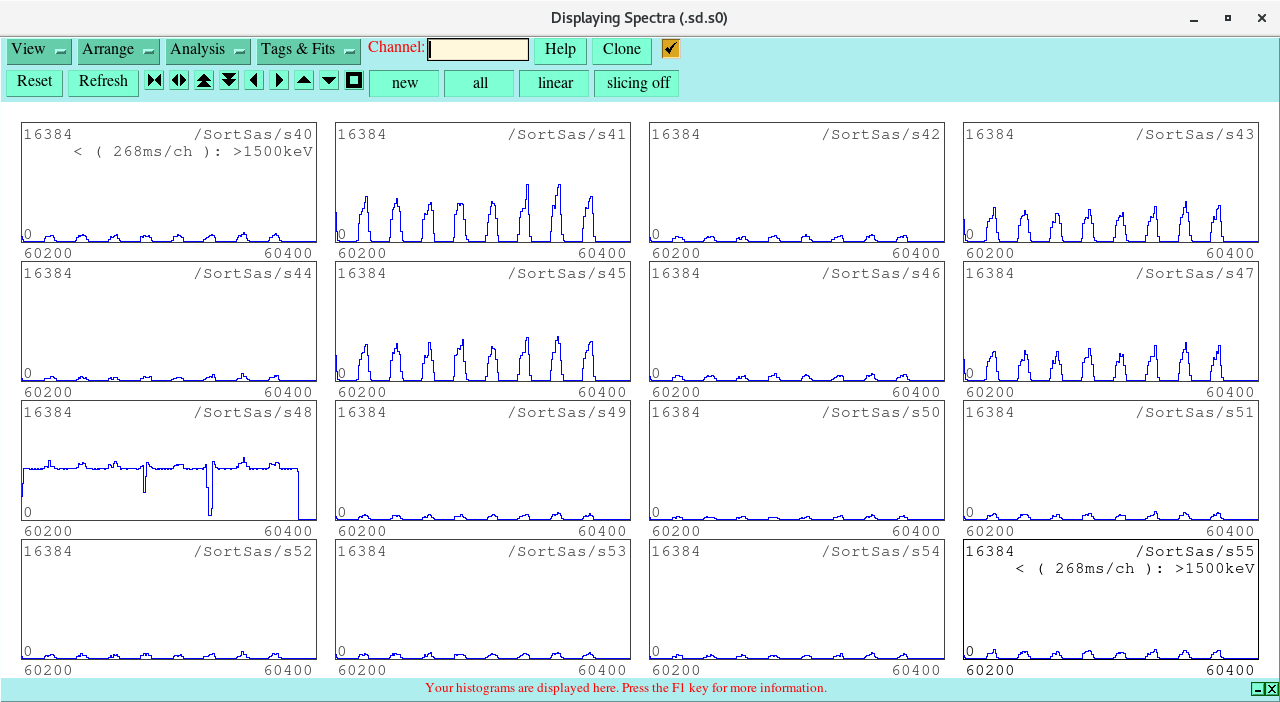Toggle the 'slicing off' button
This screenshot has width=1280, height=702.
click(x=637, y=83)
